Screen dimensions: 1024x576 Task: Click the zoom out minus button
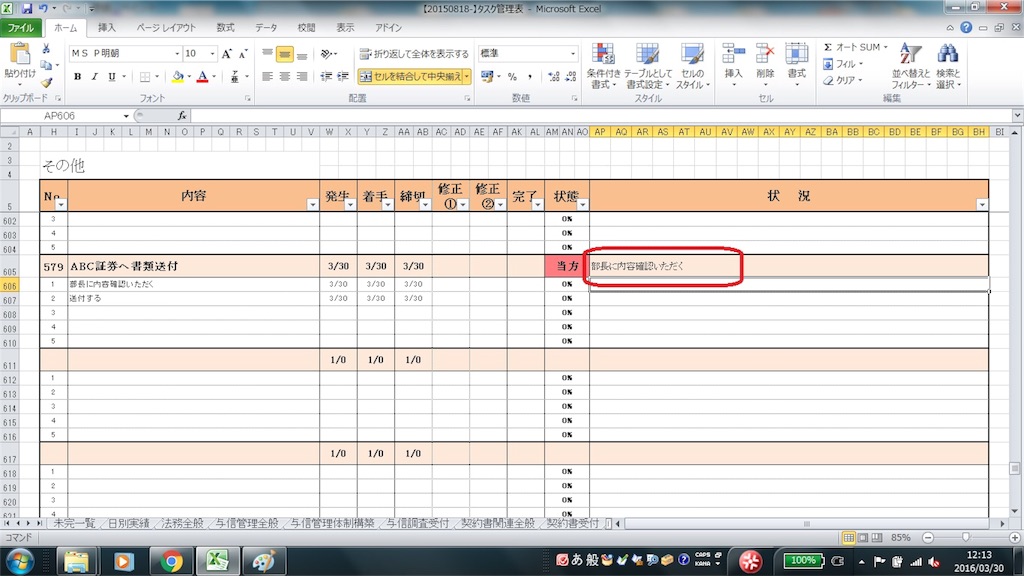(x=928, y=537)
